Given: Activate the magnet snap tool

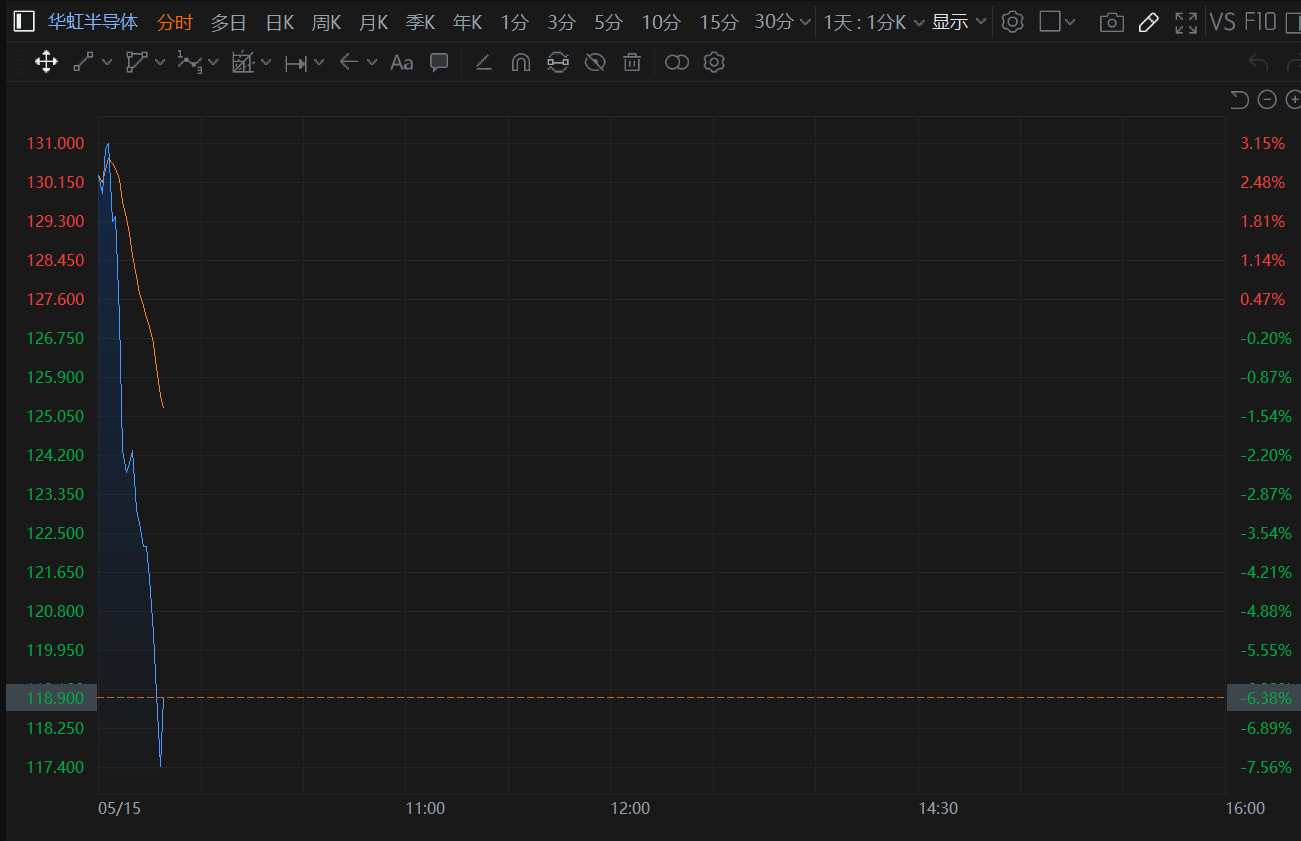Looking at the screenshot, I should [x=520, y=62].
